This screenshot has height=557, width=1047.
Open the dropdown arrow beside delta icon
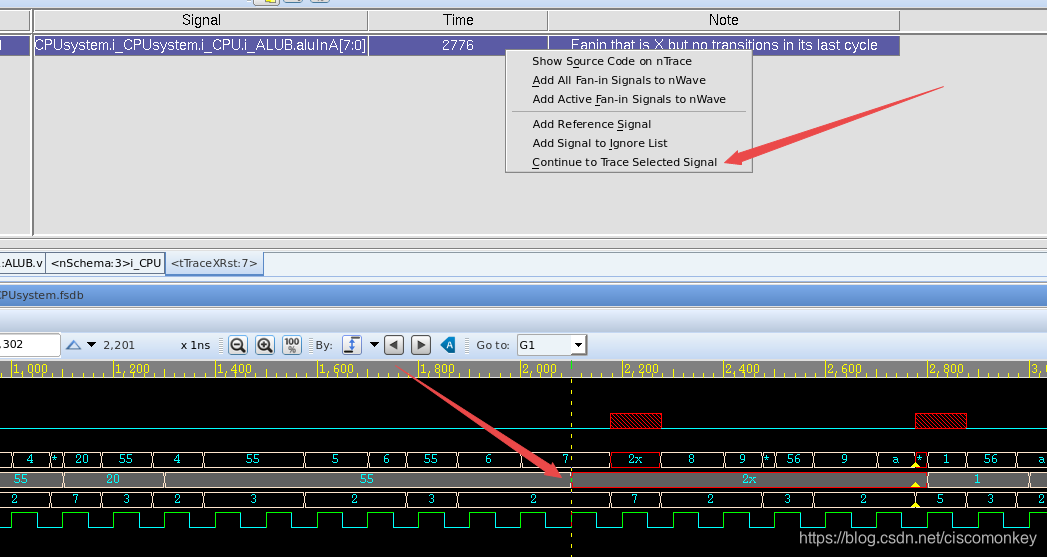[91, 345]
